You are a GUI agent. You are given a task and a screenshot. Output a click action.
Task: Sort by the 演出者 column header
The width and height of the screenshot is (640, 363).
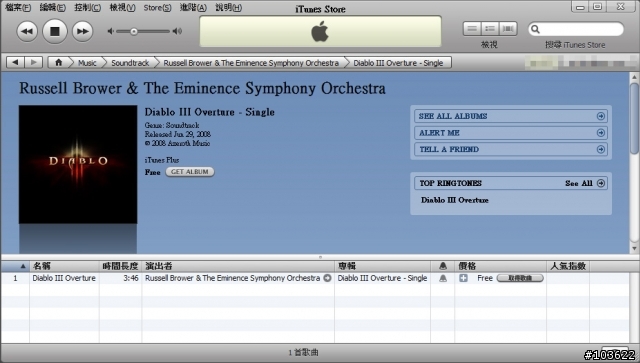pos(238,266)
